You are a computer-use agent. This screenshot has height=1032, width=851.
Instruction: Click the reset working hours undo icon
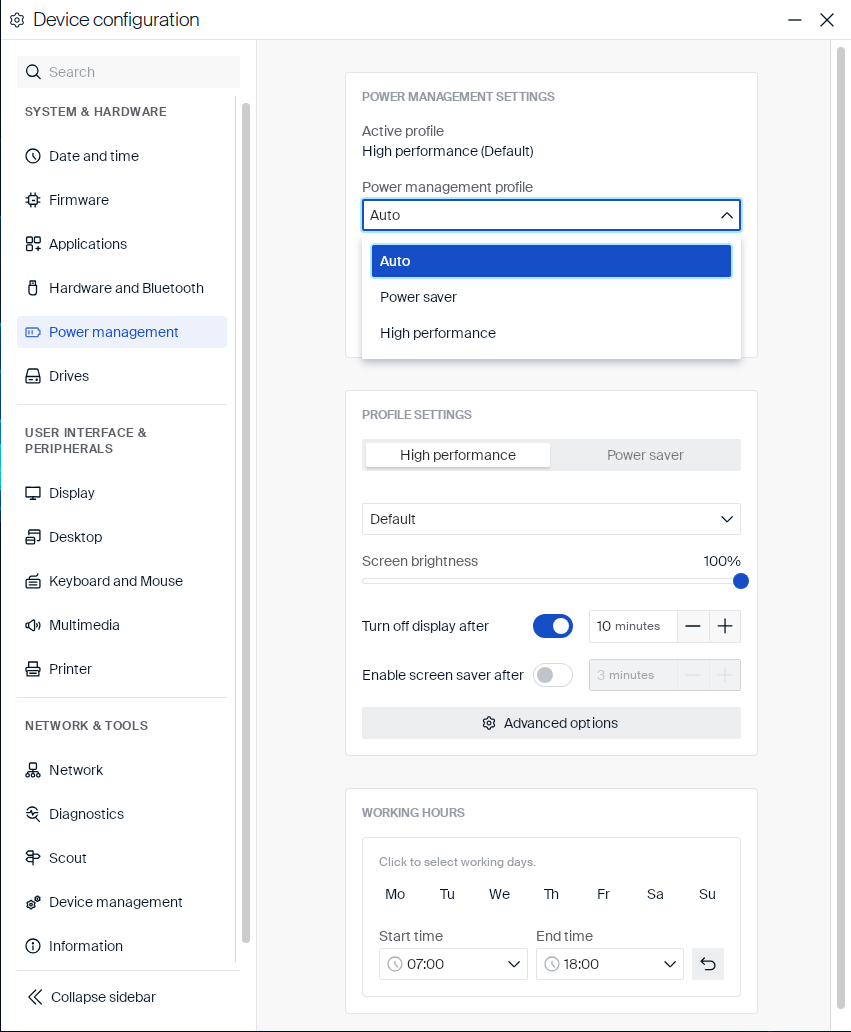[708, 964]
